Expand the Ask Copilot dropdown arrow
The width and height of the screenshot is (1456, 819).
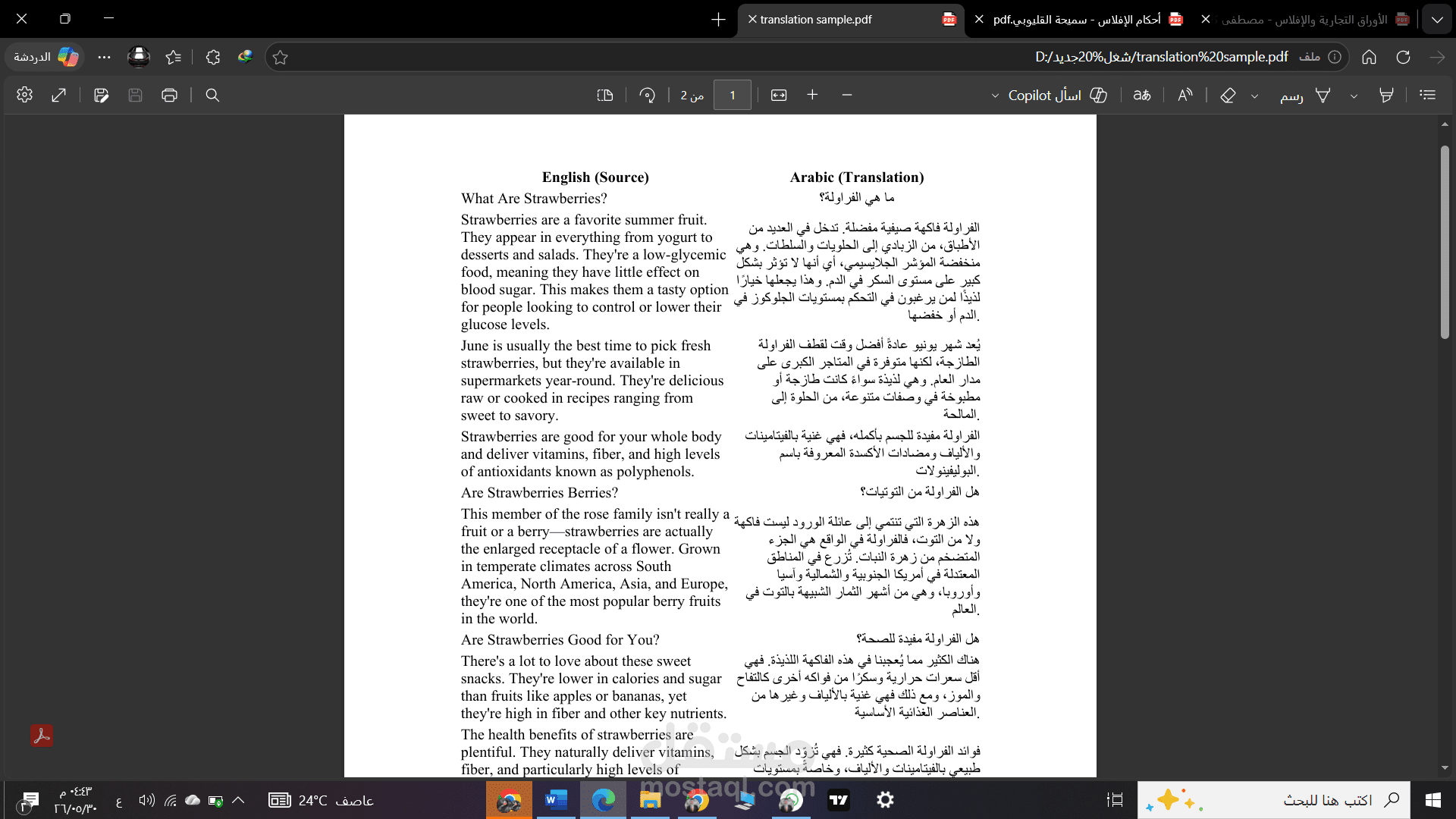[995, 96]
